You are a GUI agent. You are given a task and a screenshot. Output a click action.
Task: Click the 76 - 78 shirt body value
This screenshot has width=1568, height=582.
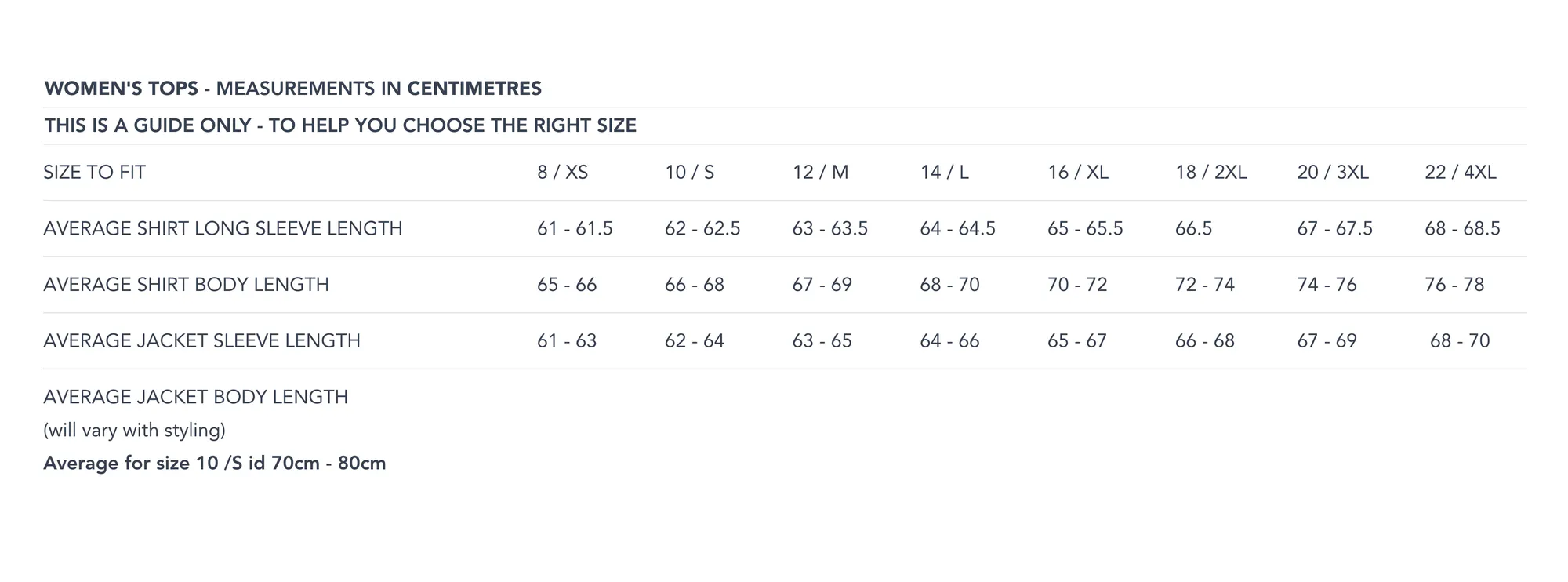(1454, 285)
